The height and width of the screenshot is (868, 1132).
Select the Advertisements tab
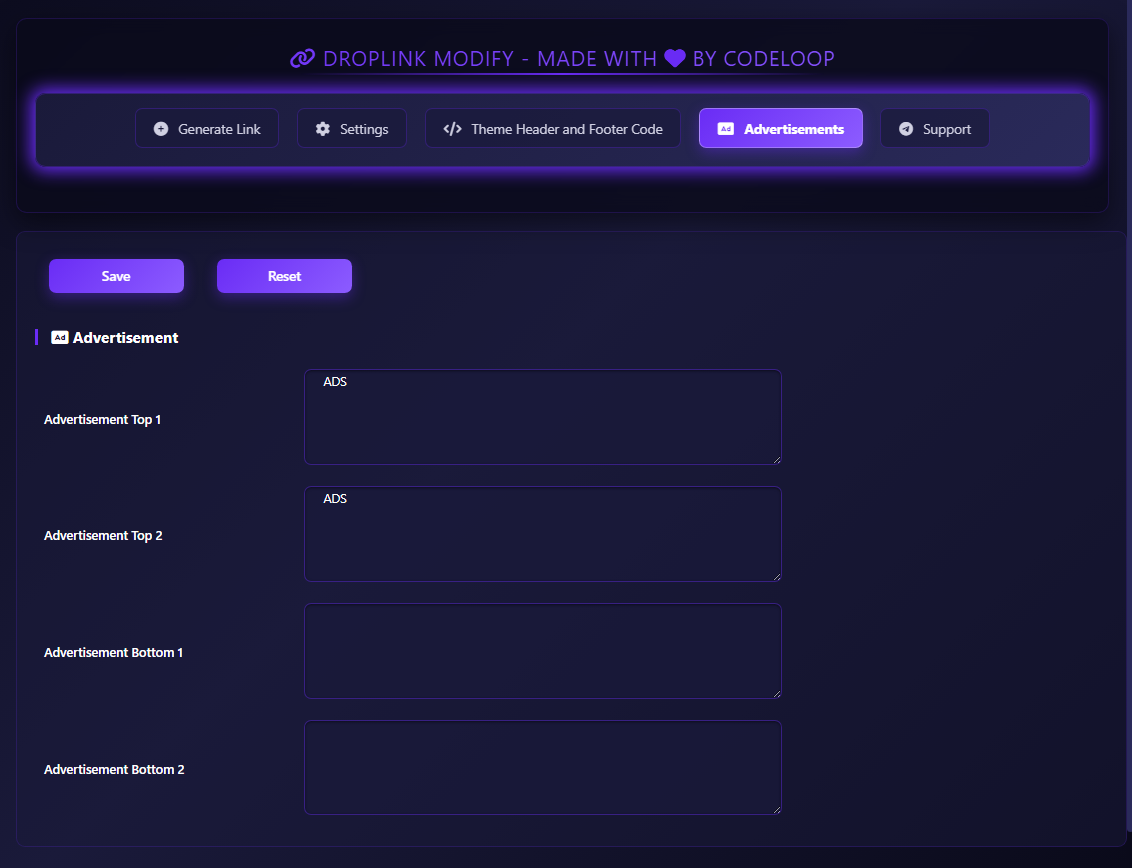pos(780,128)
